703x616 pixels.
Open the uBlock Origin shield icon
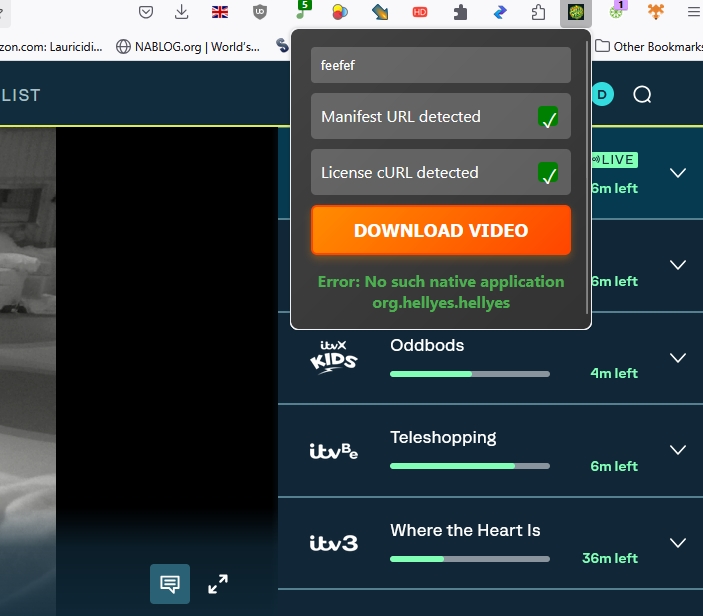tap(260, 12)
